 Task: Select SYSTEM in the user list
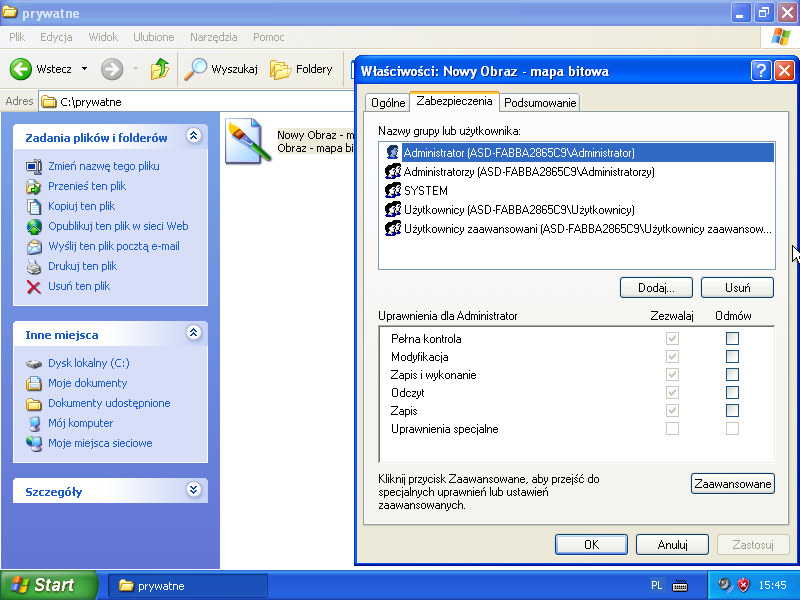pos(425,190)
